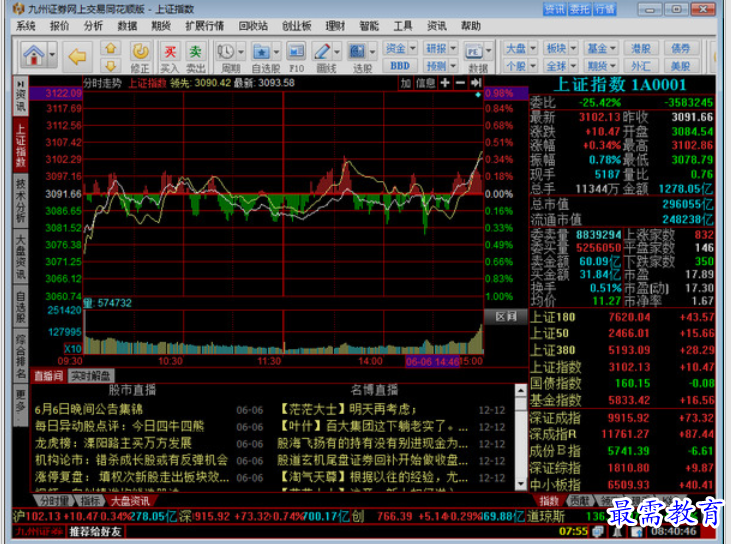Select the 修正 correction icon
This screenshot has height=544, width=731.
(140, 51)
